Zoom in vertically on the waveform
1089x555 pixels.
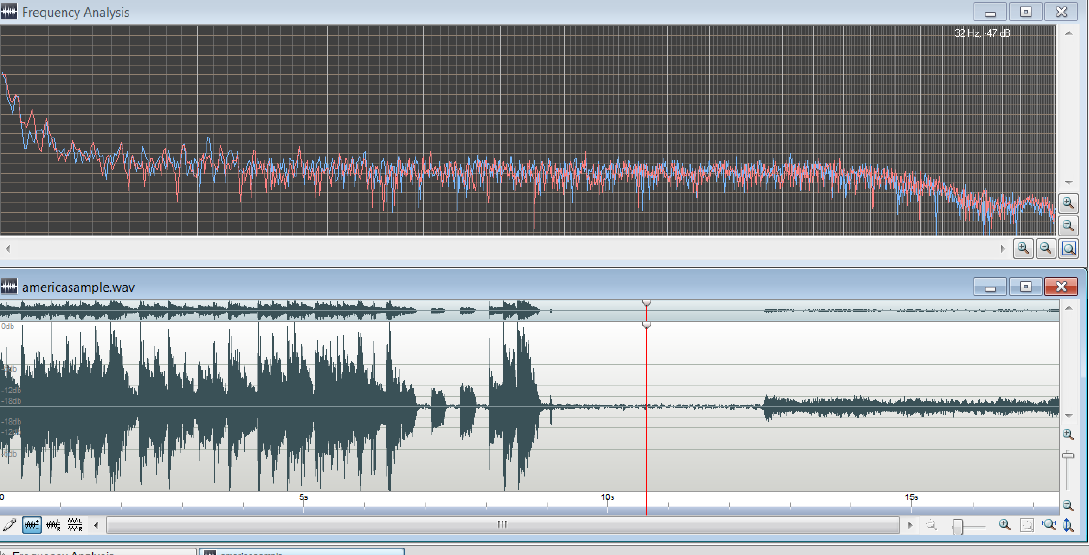pos(1068,434)
